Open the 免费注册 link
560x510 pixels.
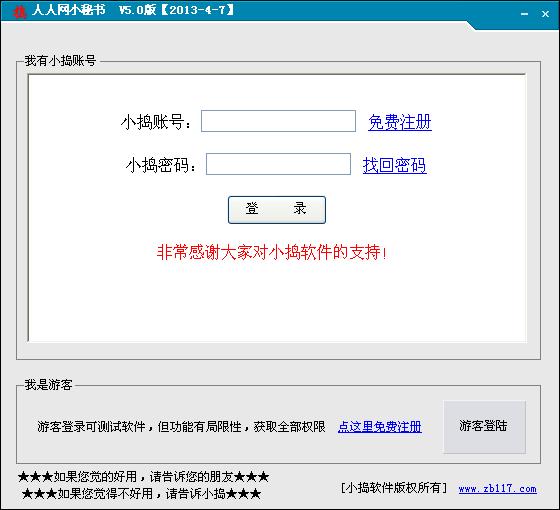coord(400,122)
